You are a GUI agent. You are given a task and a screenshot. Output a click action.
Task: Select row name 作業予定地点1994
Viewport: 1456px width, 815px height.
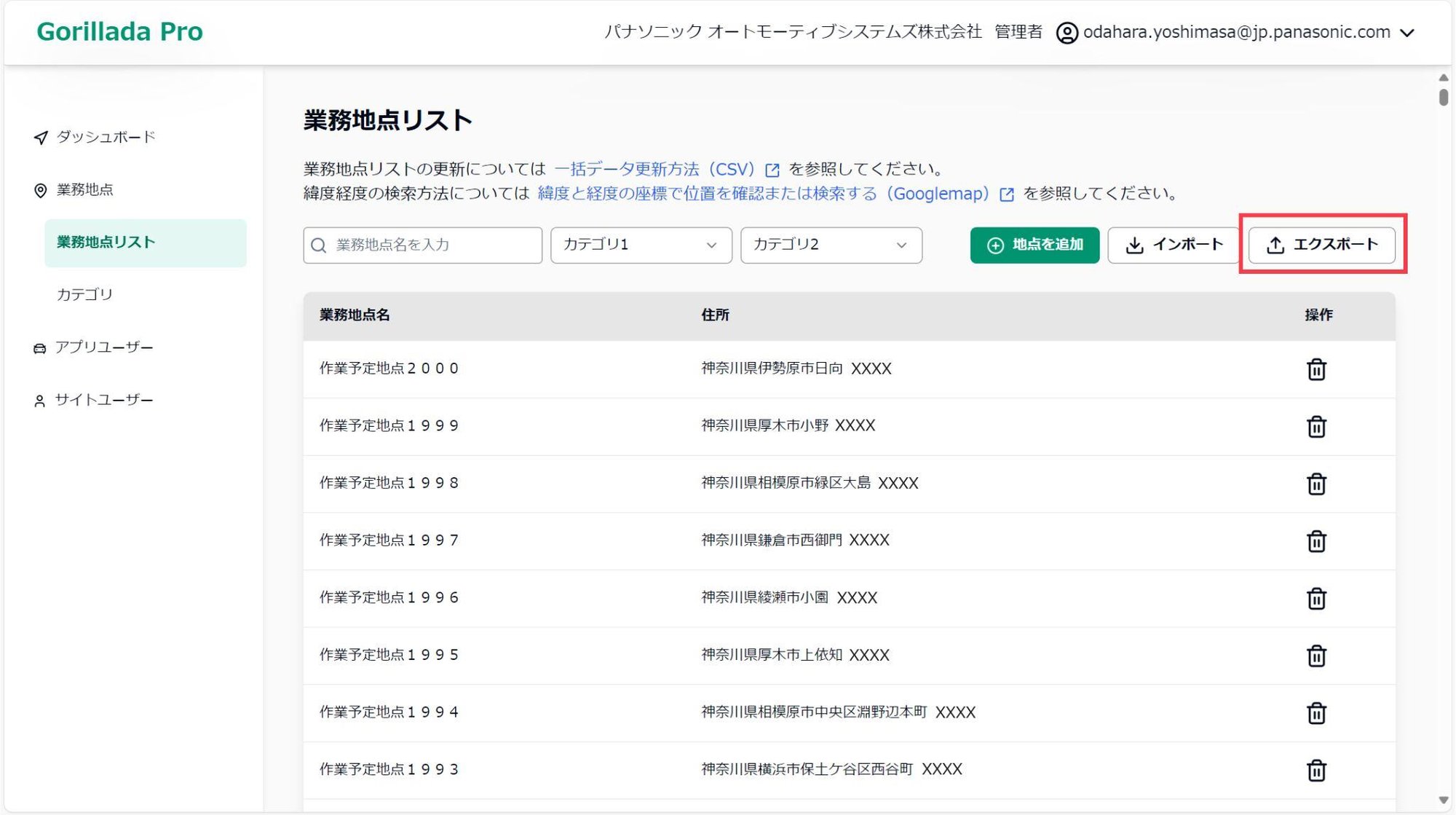pyautogui.click(x=389, y=712)
